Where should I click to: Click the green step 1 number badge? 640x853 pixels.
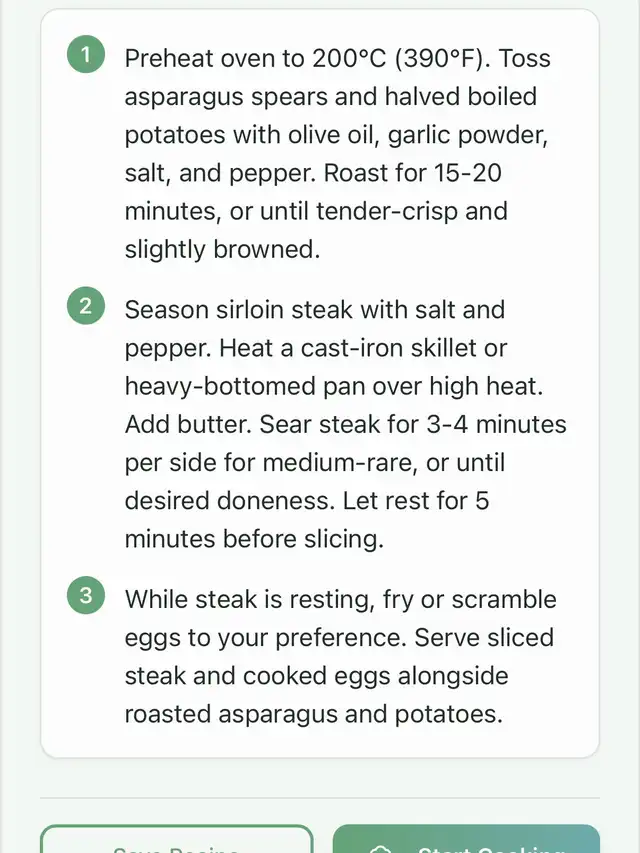click(x=85, y=56)
